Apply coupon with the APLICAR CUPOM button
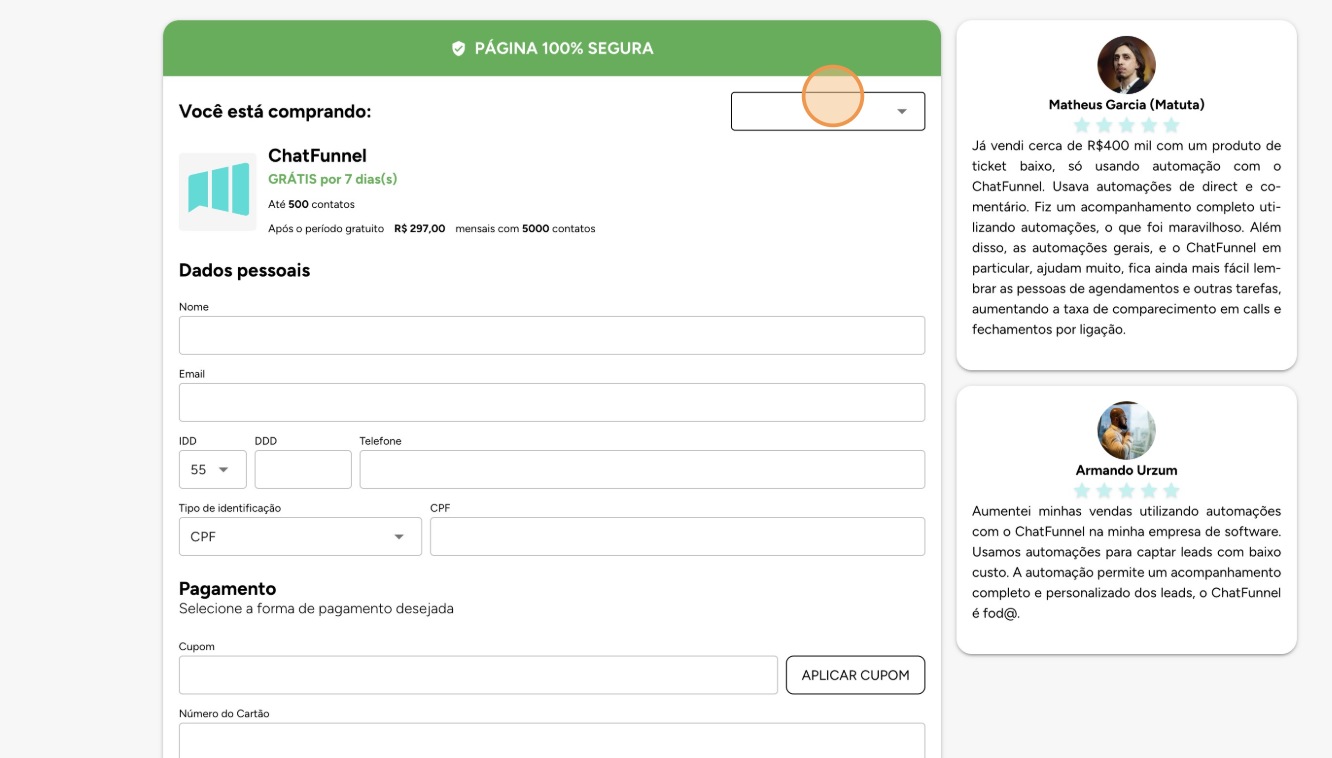This screenshot has width=1332, height=758. [x=855, y=675]
